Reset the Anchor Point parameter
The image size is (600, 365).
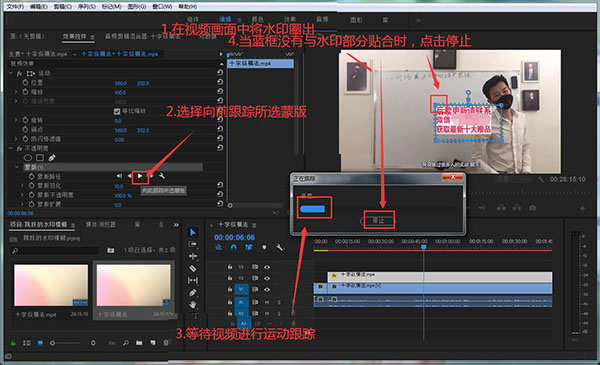(220, 129)
